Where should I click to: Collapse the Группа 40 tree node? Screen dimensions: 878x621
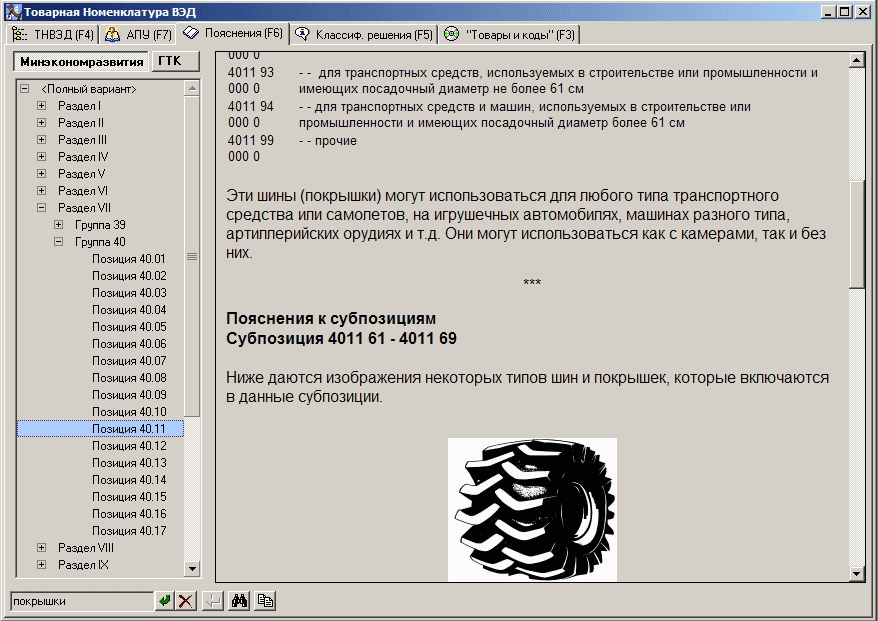click(59, 242)
